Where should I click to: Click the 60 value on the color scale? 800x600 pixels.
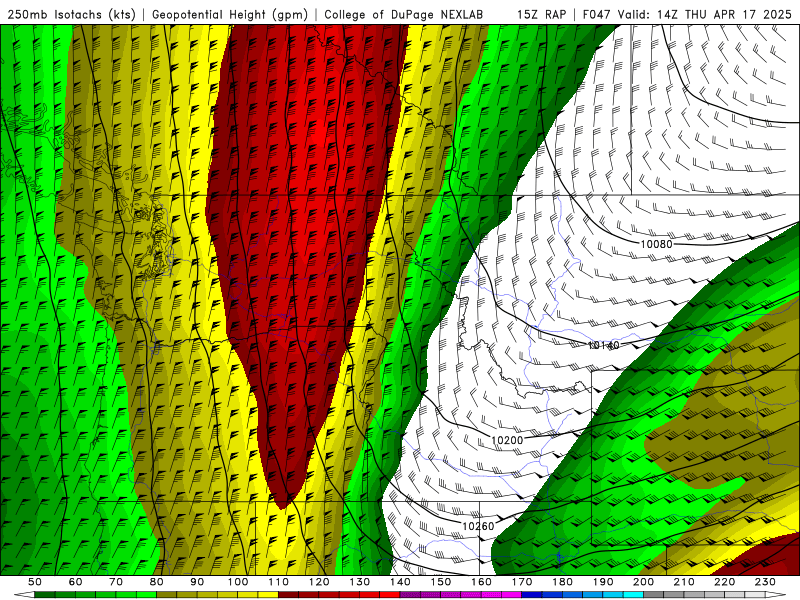point(75,582)
